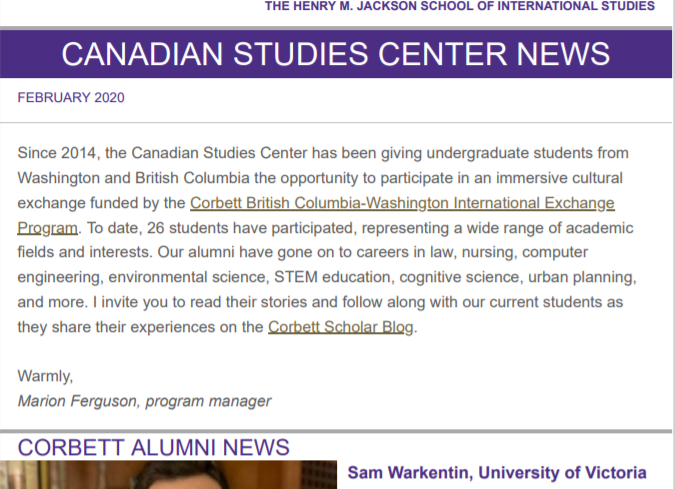Click "Washington and British Columbia" in the paragraph

[133, 178]
